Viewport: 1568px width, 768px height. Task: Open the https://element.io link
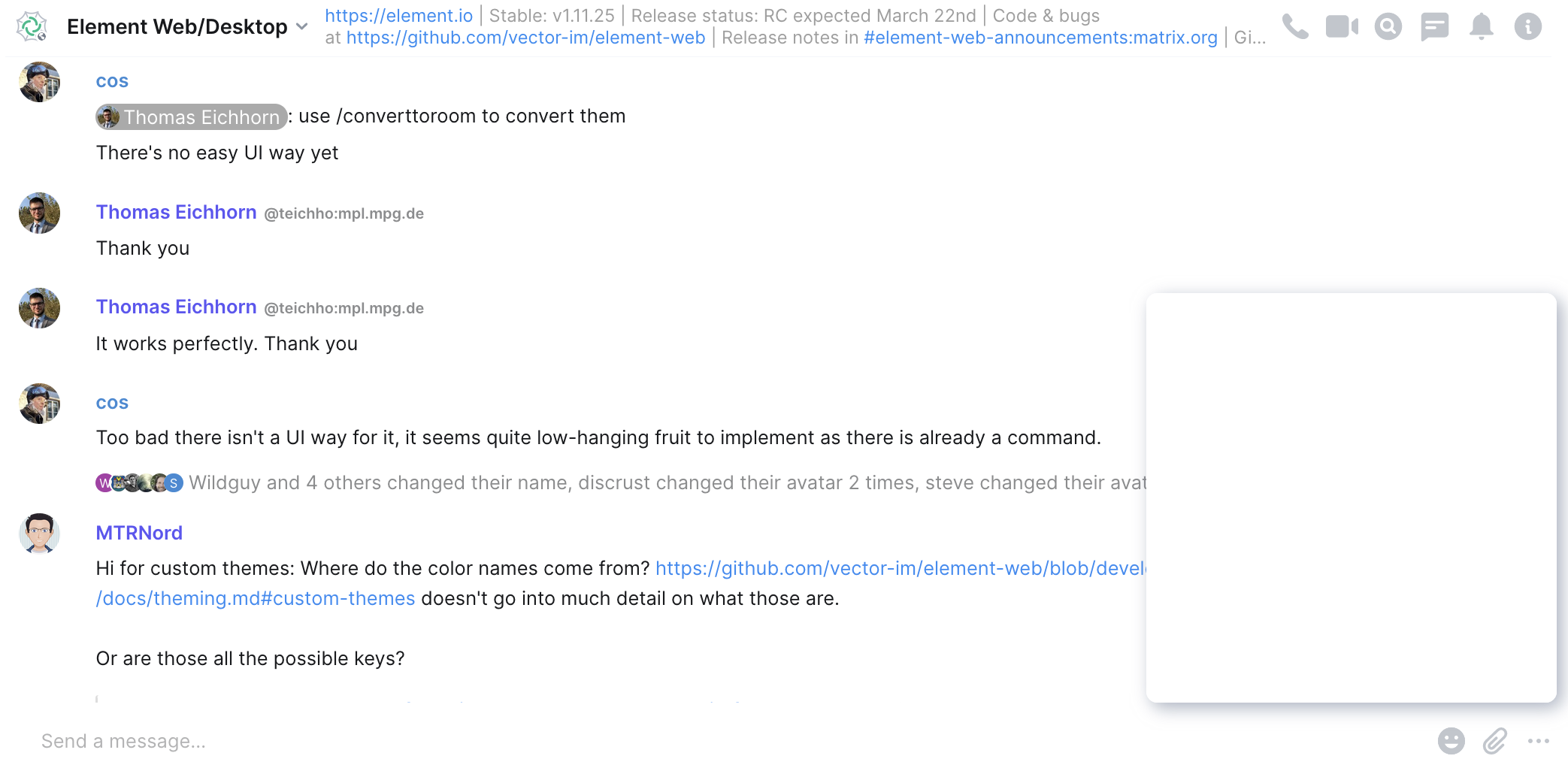point(399,15)
